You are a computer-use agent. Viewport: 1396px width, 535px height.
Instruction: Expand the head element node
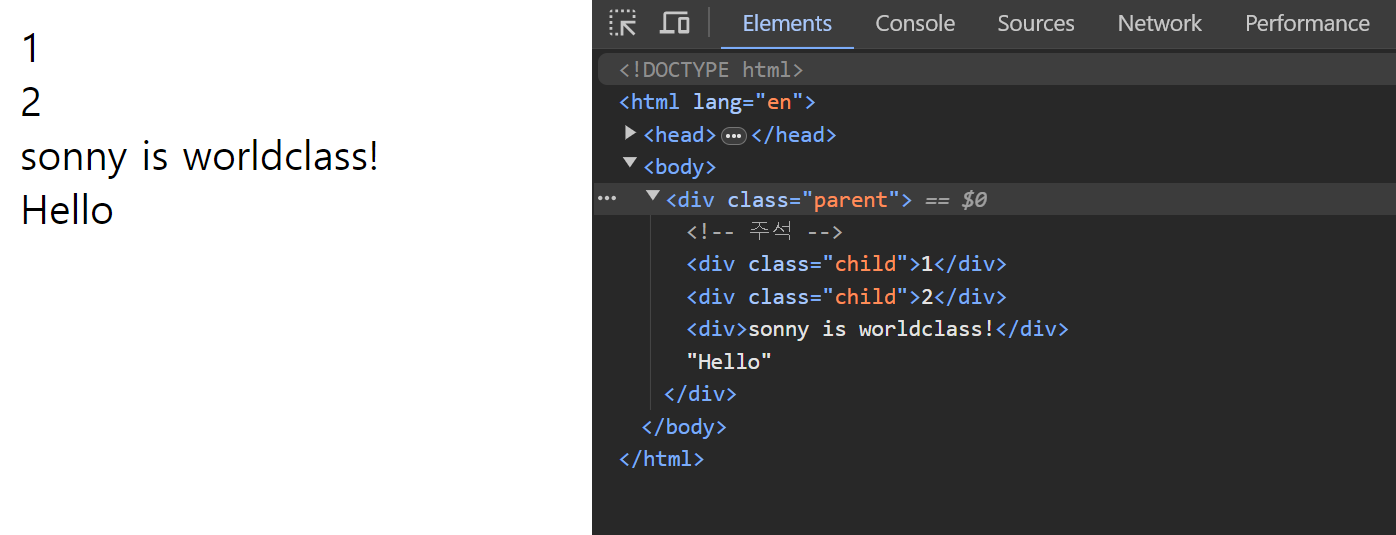[x=630, y=133]
